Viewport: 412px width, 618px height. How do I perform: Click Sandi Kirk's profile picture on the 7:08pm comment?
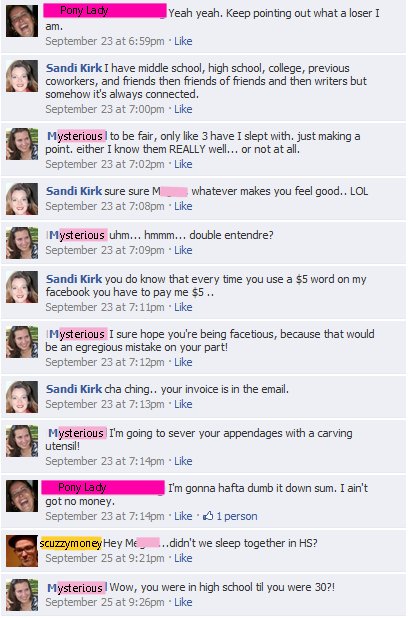(22, 199)
